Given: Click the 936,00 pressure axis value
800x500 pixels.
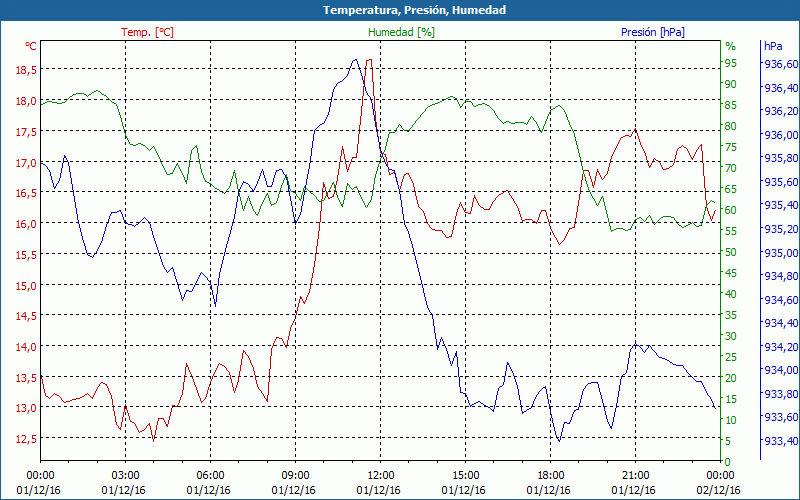Looking at the screenshot, I should click(x=781, y=135).
